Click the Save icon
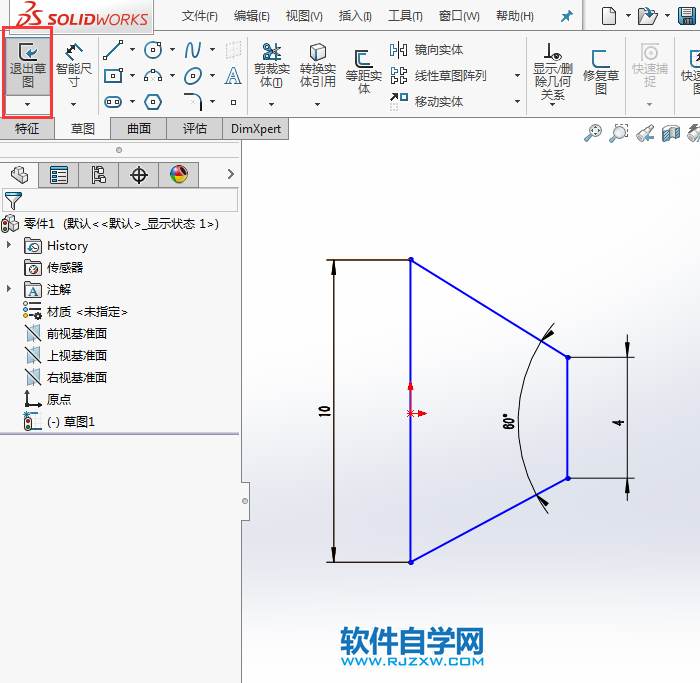700x683 pixels. tap(688, 16)
